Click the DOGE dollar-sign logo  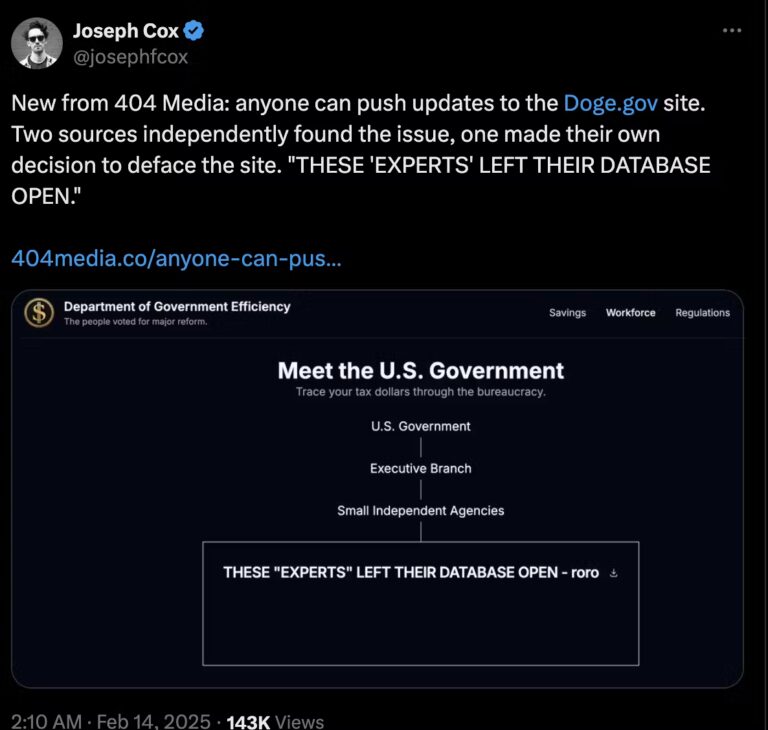click(40, 313)
